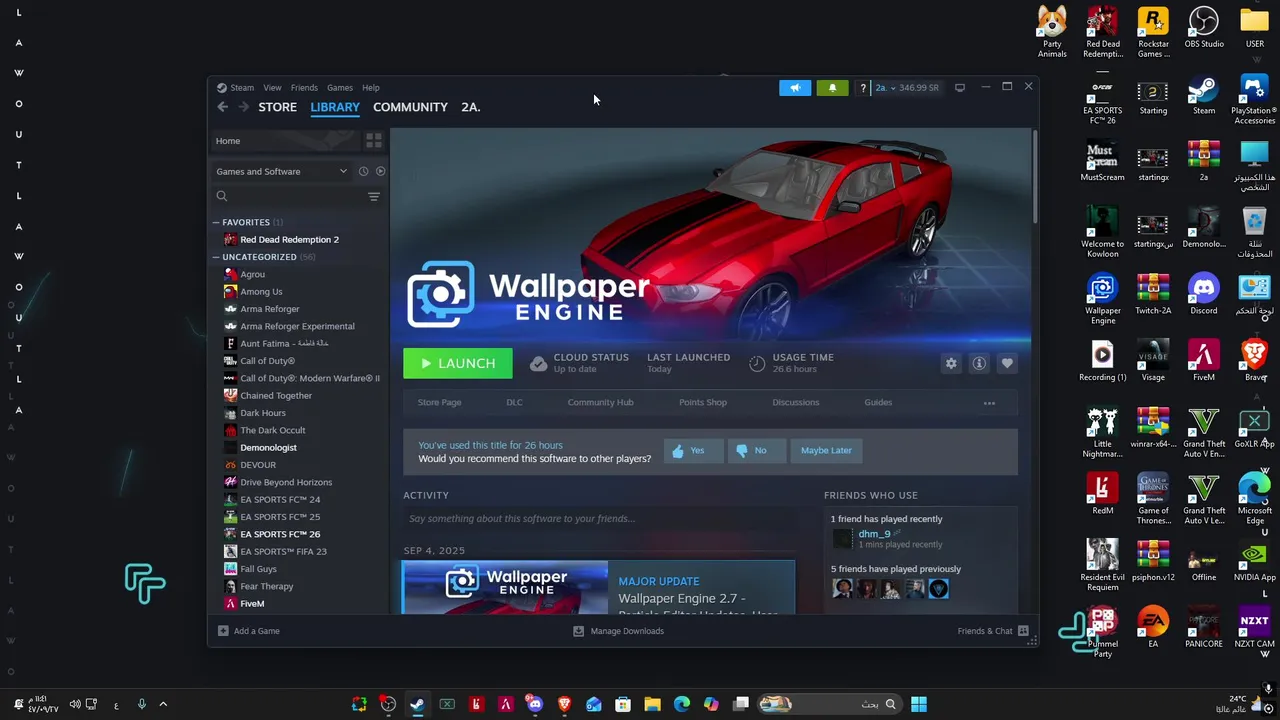Viewport: 1280px width, 720px height.
Task: Open OBS Studio desktop shortcut
Action: [x=1204, y=28]
